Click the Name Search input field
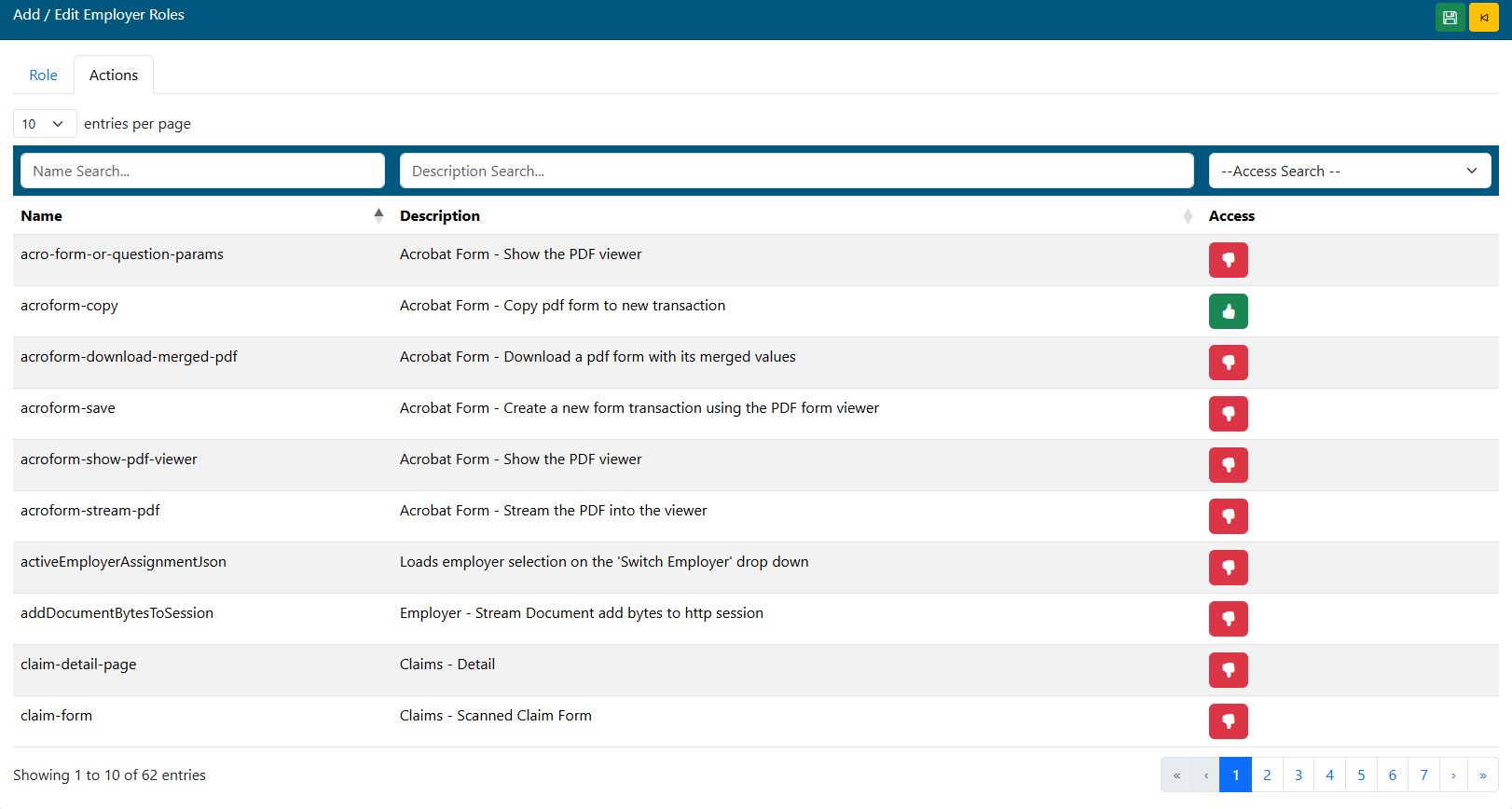Image resolution: width=1512 pixels, height=809 pixels. pyautogui.click(x=202, y=171)
